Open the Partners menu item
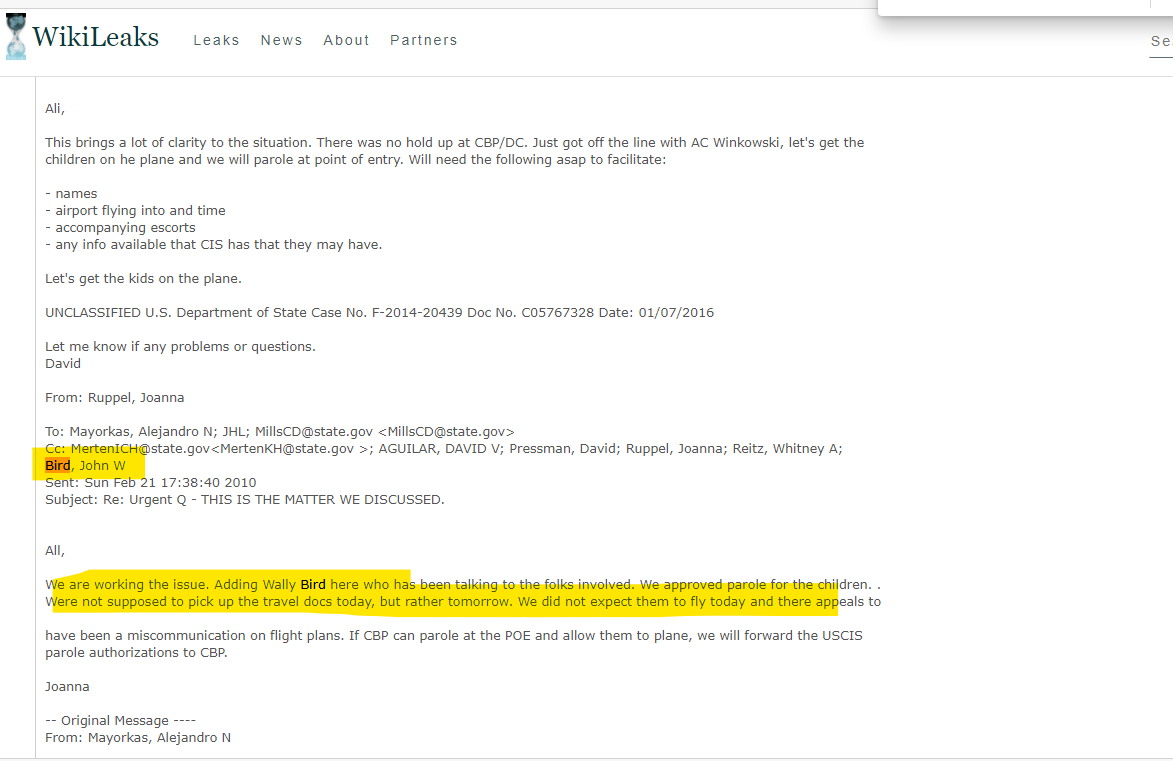Screen dimensions: 1173x761 [x=423, y=40]
